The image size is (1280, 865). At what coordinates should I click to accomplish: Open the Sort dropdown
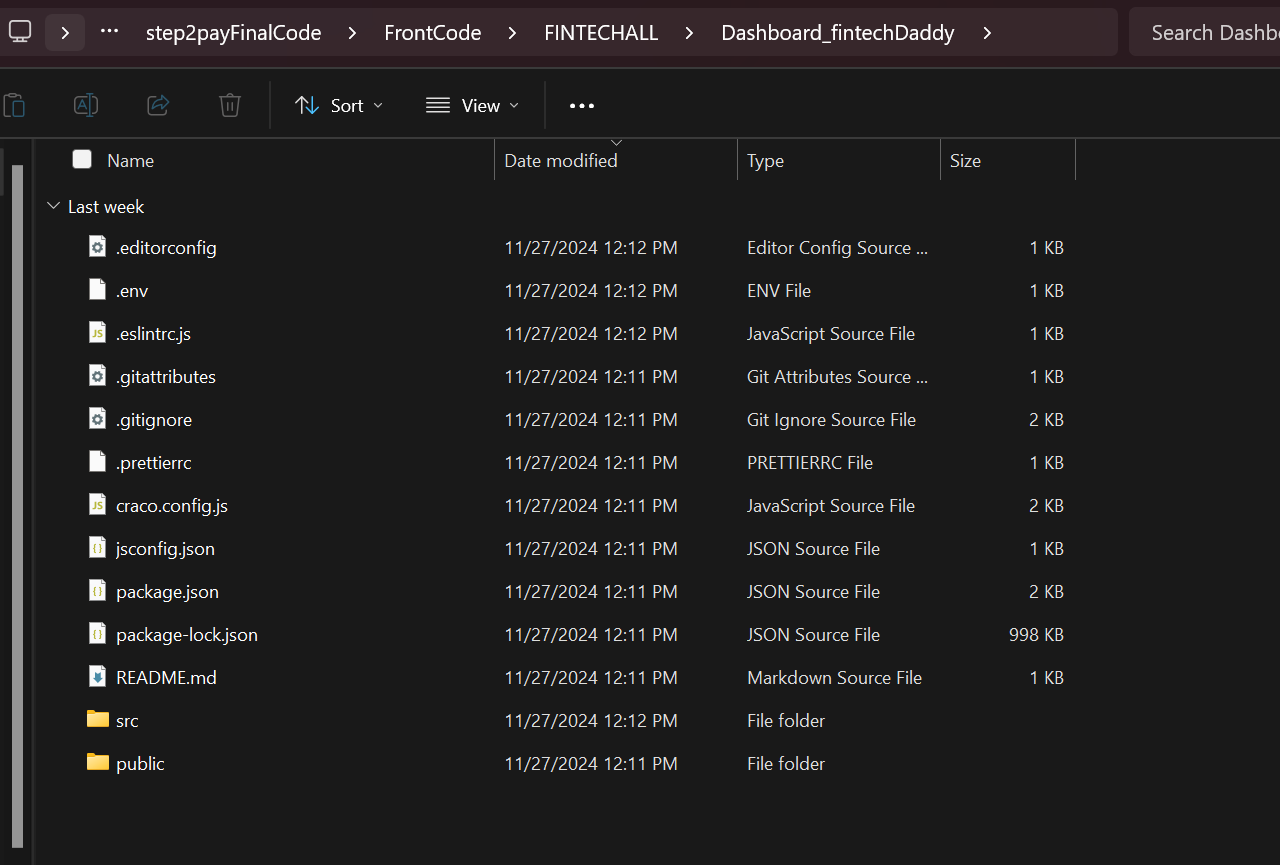point(339,105)
